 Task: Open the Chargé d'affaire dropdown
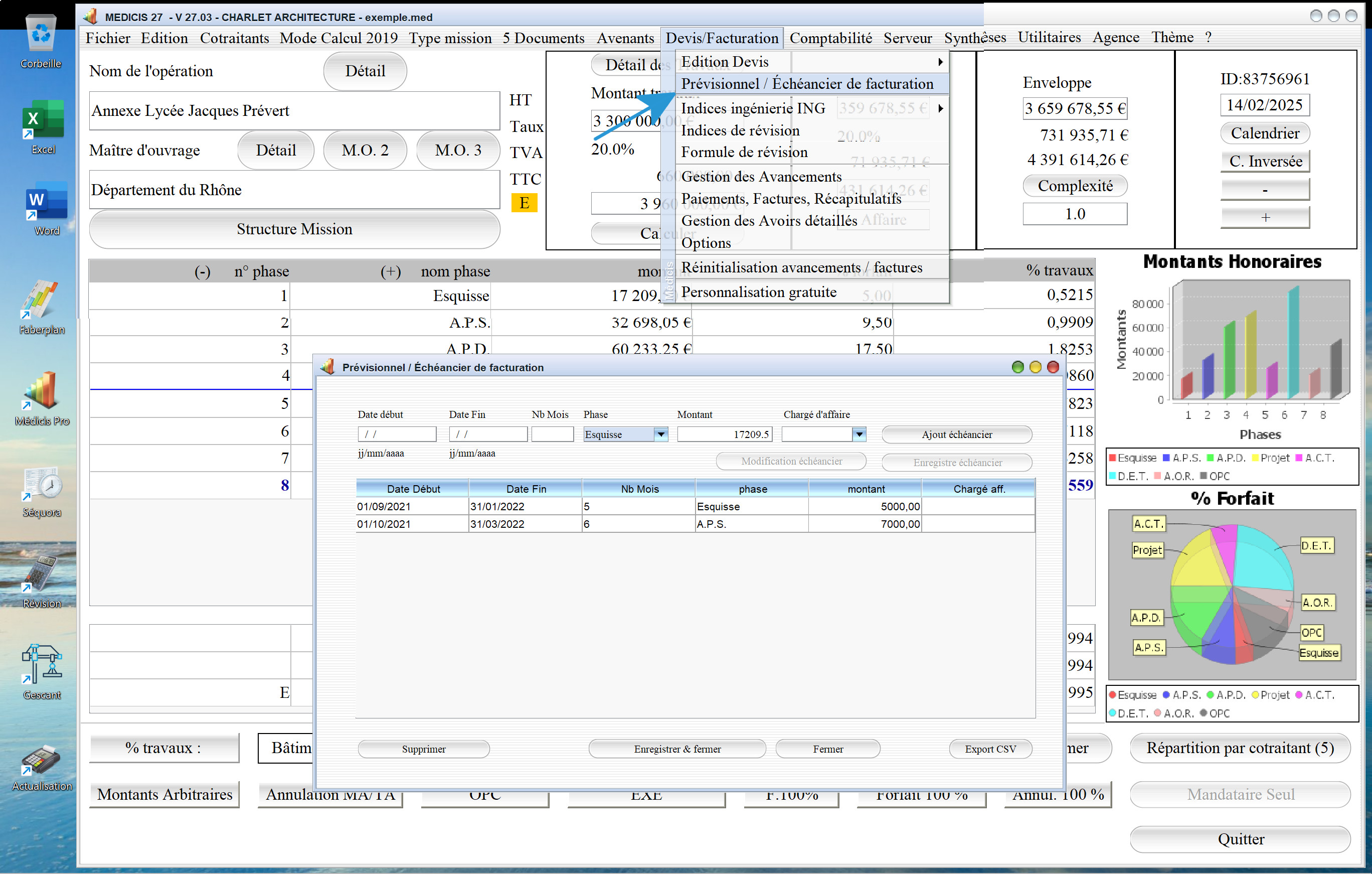pyautogui.click(x=859, y=434)
